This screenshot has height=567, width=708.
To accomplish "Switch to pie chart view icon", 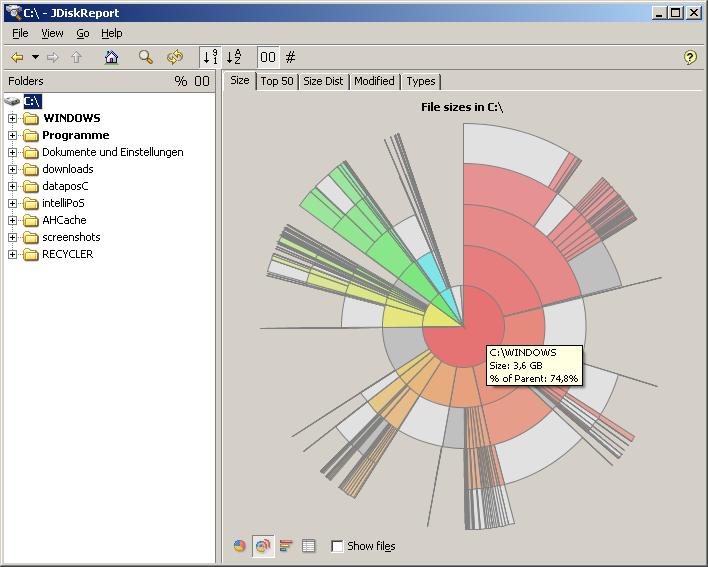I will [x=240, y=546].
